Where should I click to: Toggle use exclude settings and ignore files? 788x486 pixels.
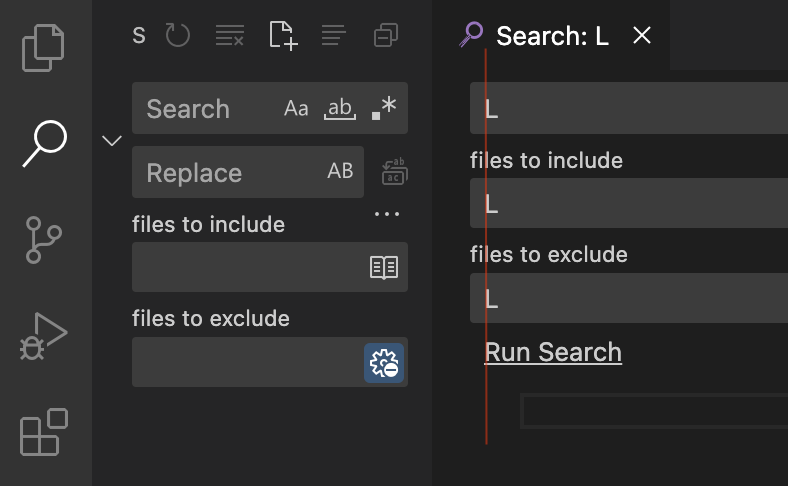[384, 363]
